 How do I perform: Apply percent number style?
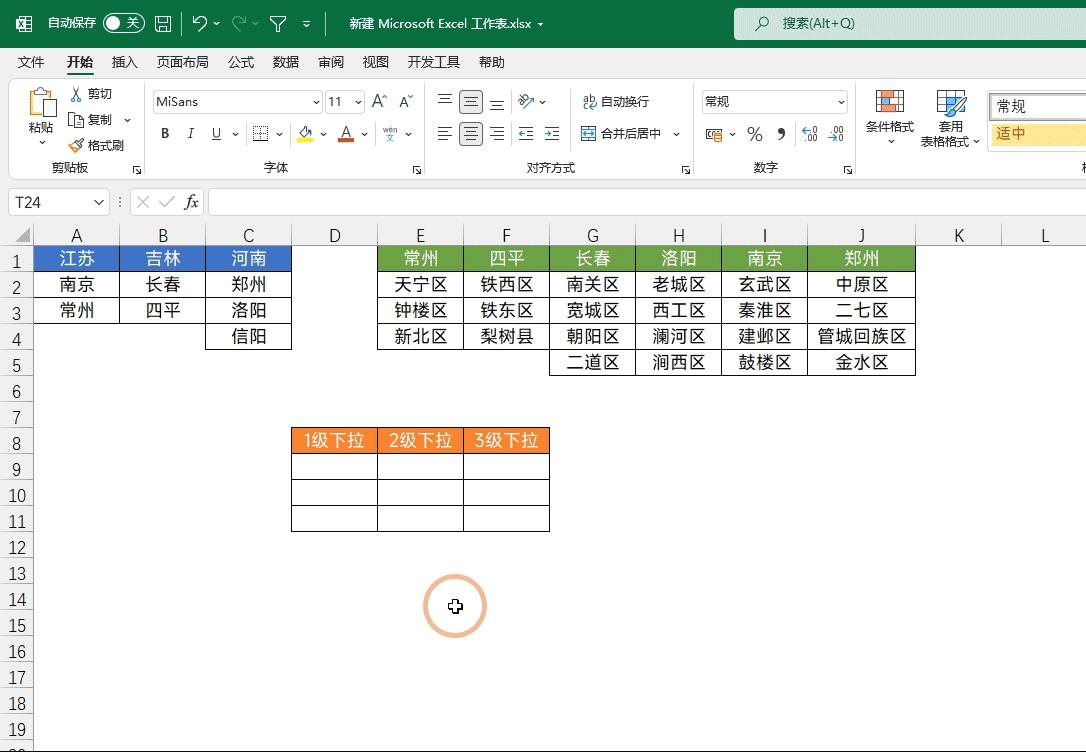point(754,134)
